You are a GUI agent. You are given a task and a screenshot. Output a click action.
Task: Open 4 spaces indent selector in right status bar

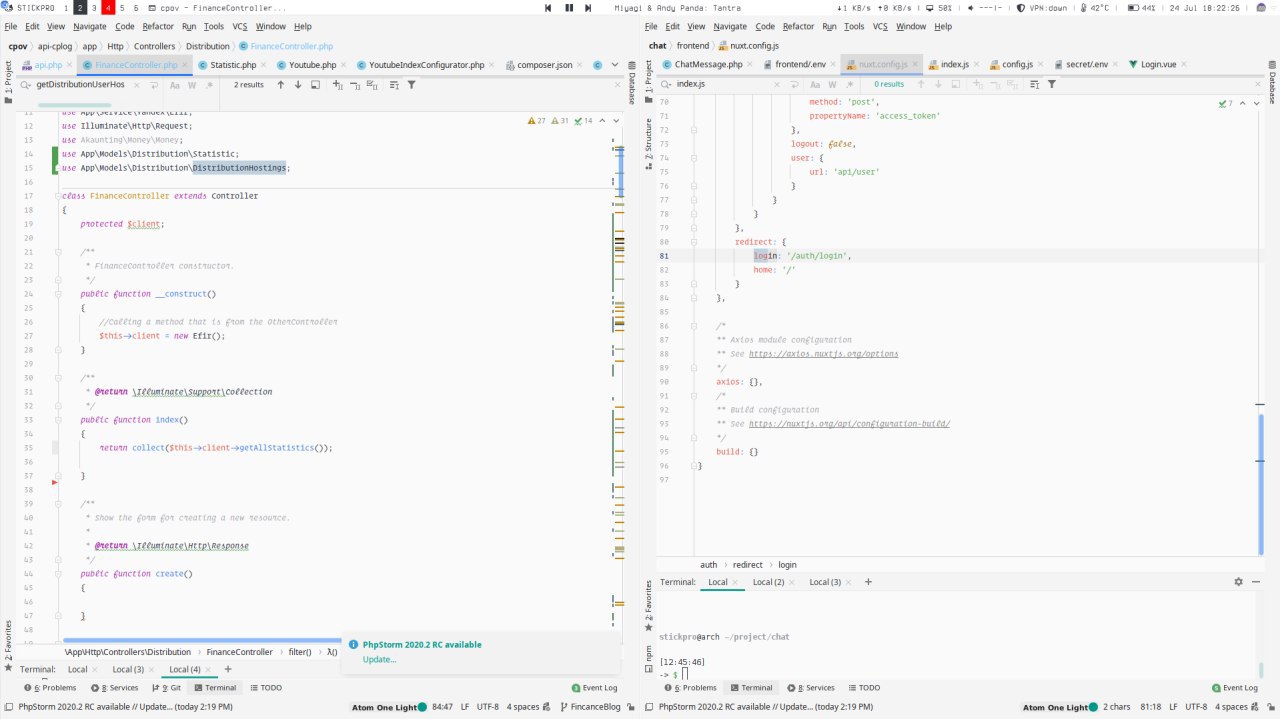(x=1233, y=706)
